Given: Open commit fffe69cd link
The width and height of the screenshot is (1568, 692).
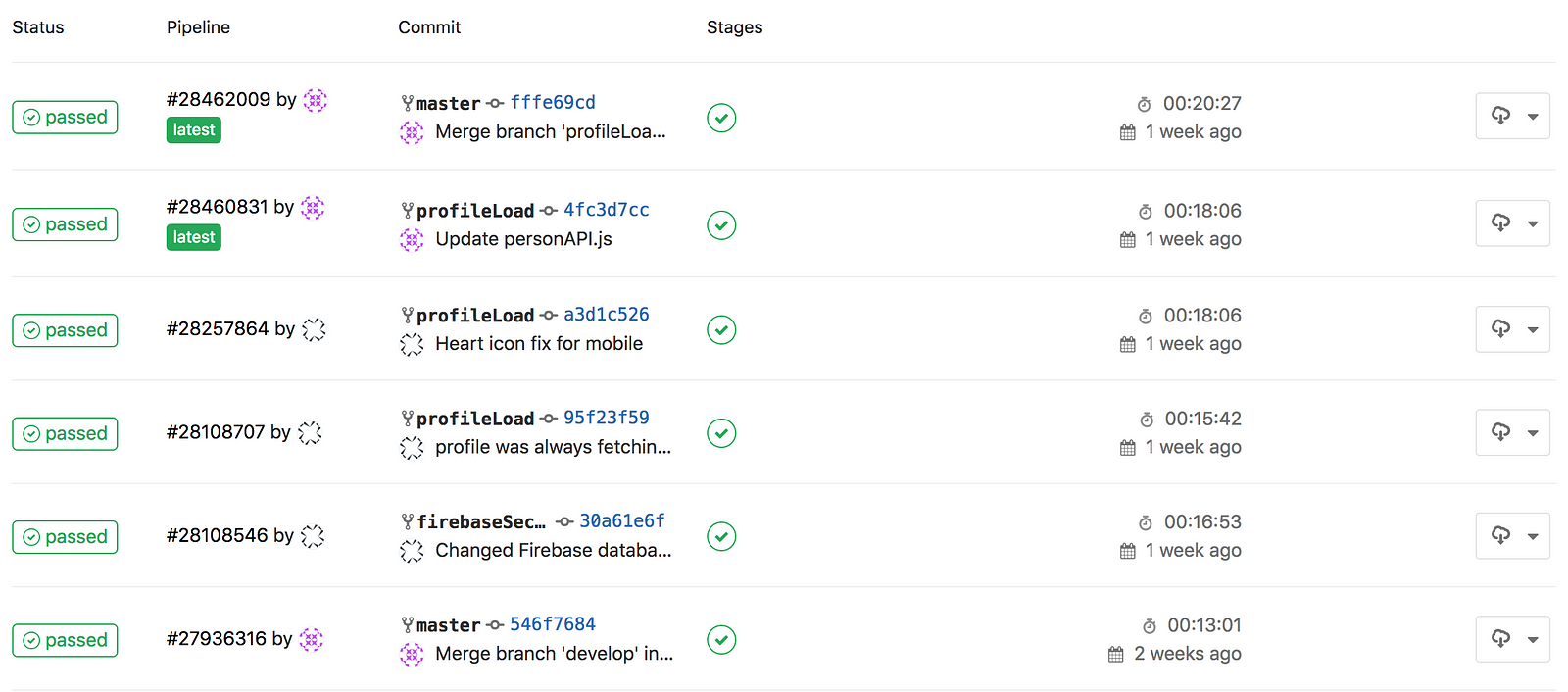Looking at the screenshot, I should pyautogui.click(x=553, y=102).
